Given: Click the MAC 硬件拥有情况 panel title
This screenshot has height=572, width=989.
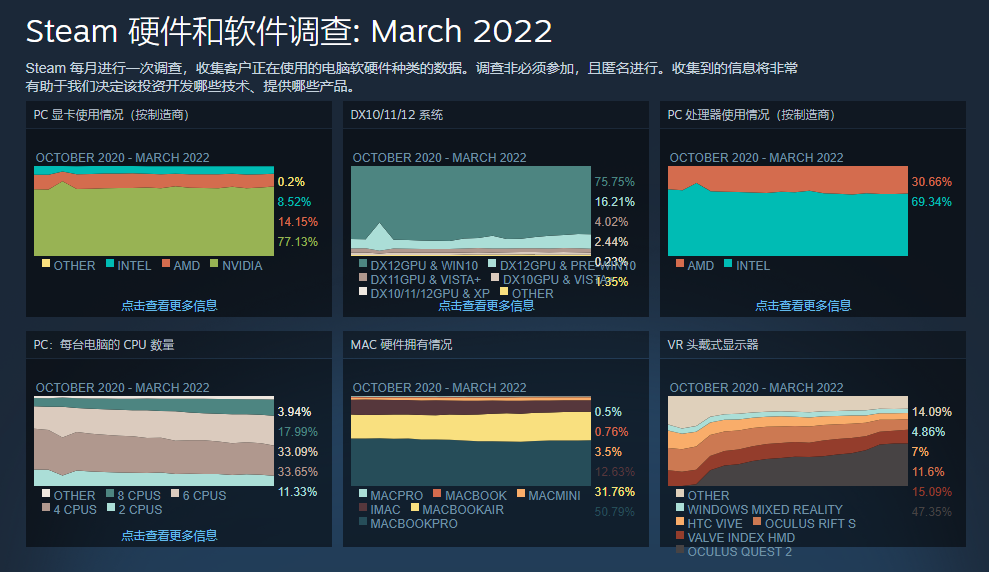Looking at the screenshot, I should tap(401, 345).
